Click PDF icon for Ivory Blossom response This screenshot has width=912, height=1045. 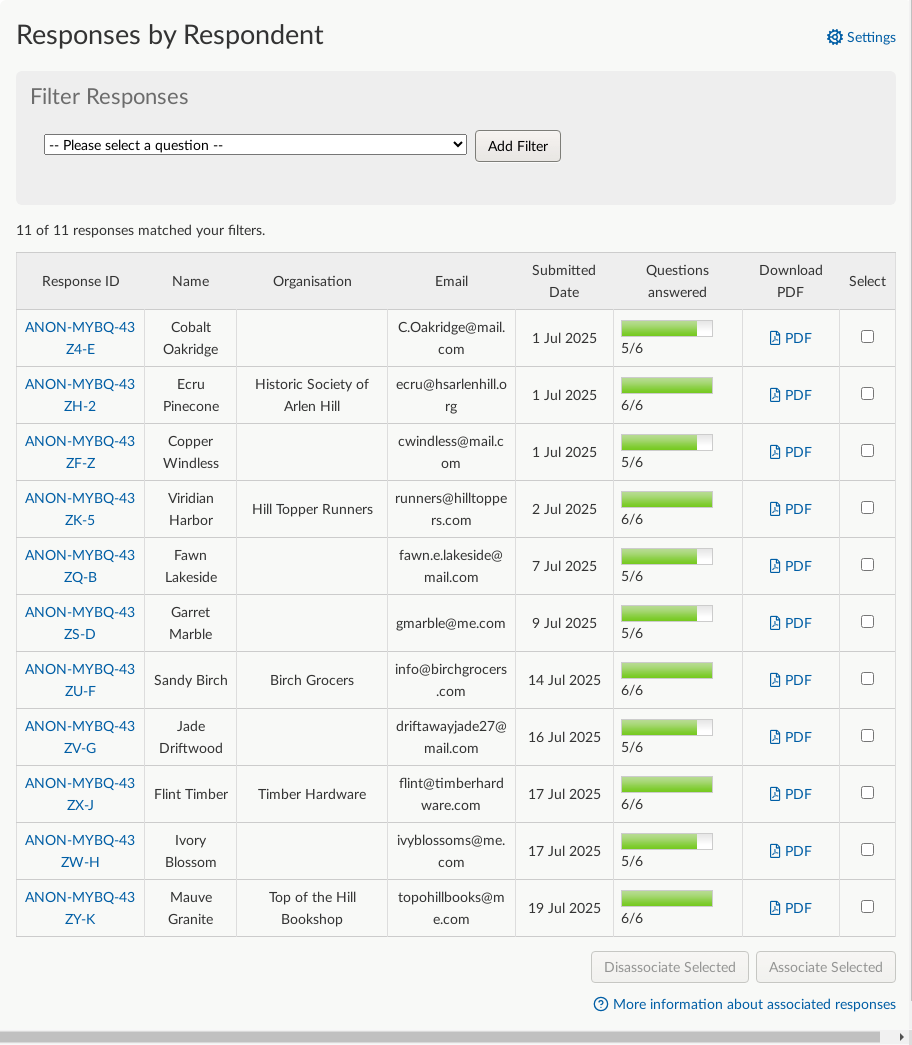(775, 851)
